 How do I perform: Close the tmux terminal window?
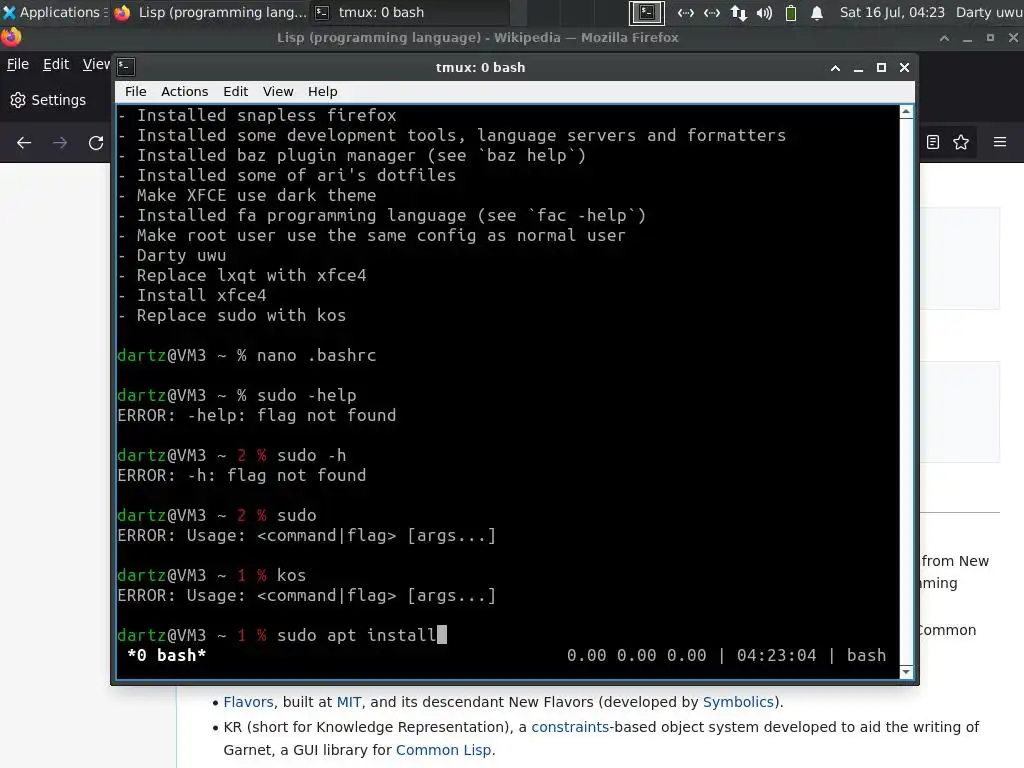pyautogui.click(x=904, y=67)
